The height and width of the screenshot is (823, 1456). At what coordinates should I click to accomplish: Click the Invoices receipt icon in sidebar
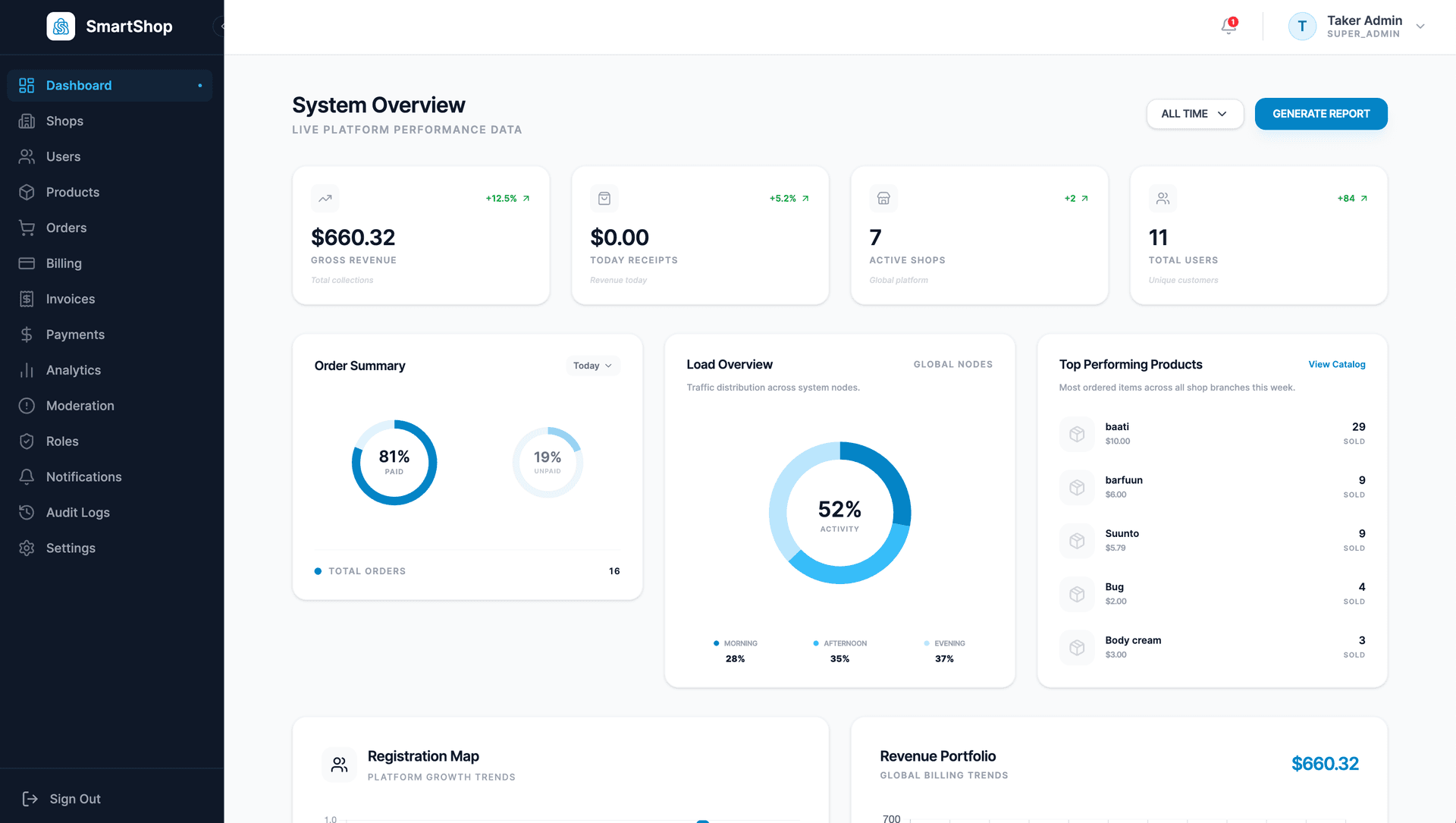pyautogui.click(x=27, y=300)
